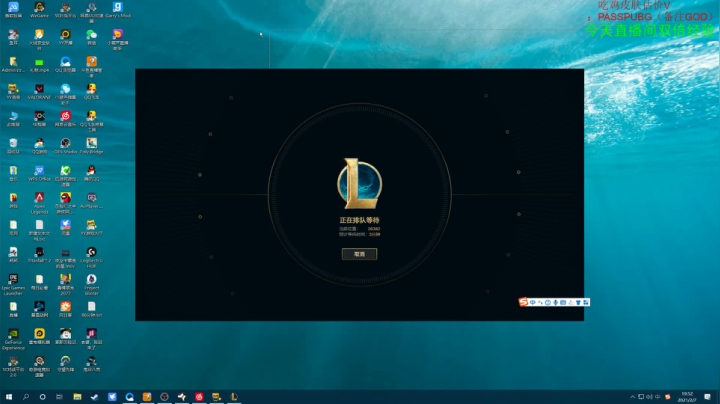Cancel the League of Legends login queue
This screenshot has width=720, height=404.
click(x=360, y=254)
